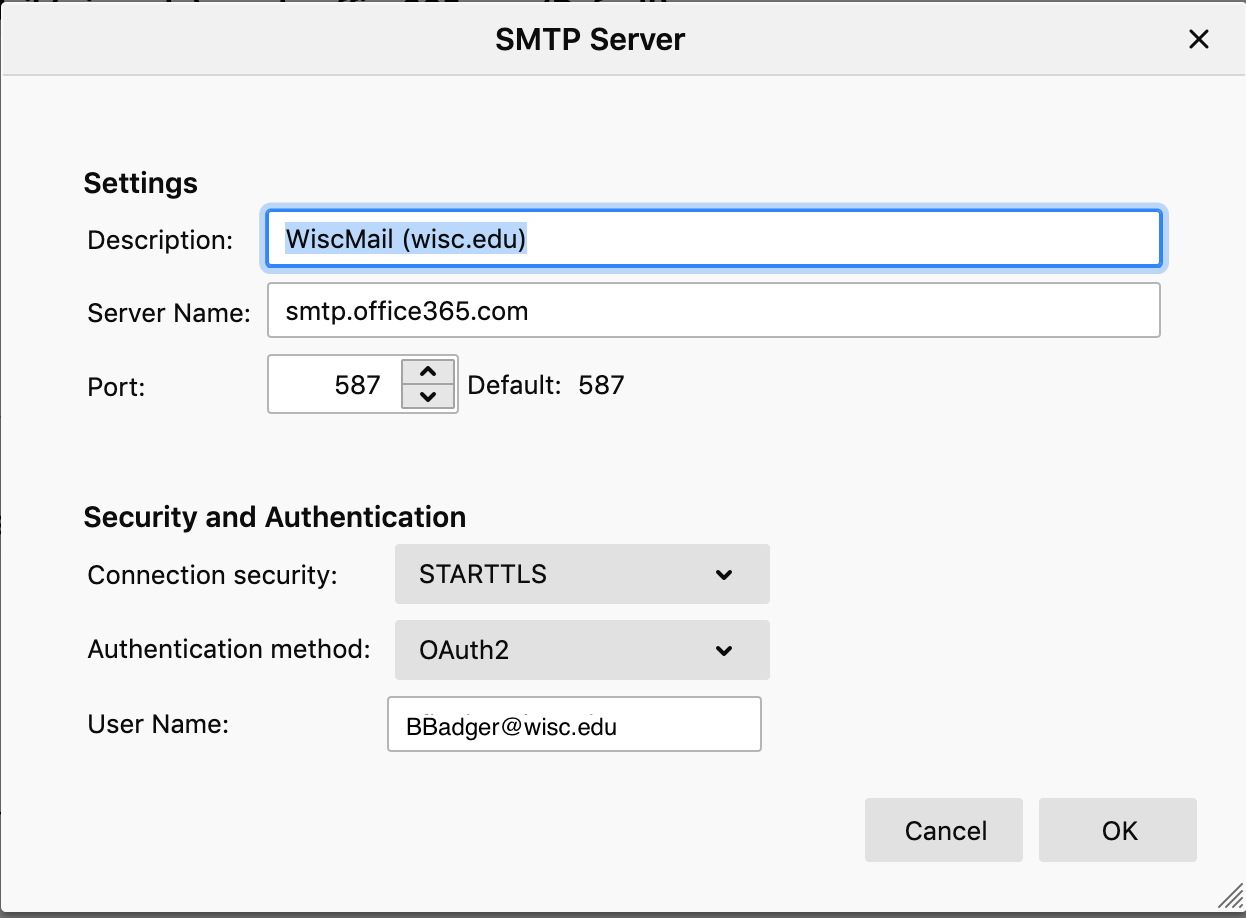The height and width of the screenshot is (918, 1246).
Task: Open the Authentication method OAuth2 dropdown
Action: click(582, 650)
